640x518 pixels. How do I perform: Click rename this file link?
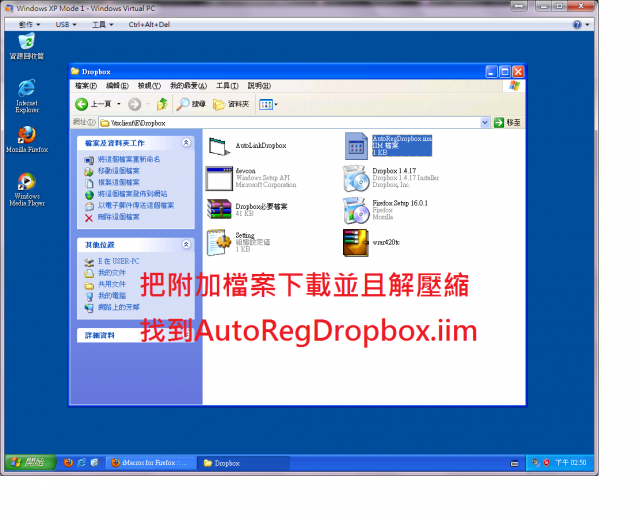[x=129, y=159]
